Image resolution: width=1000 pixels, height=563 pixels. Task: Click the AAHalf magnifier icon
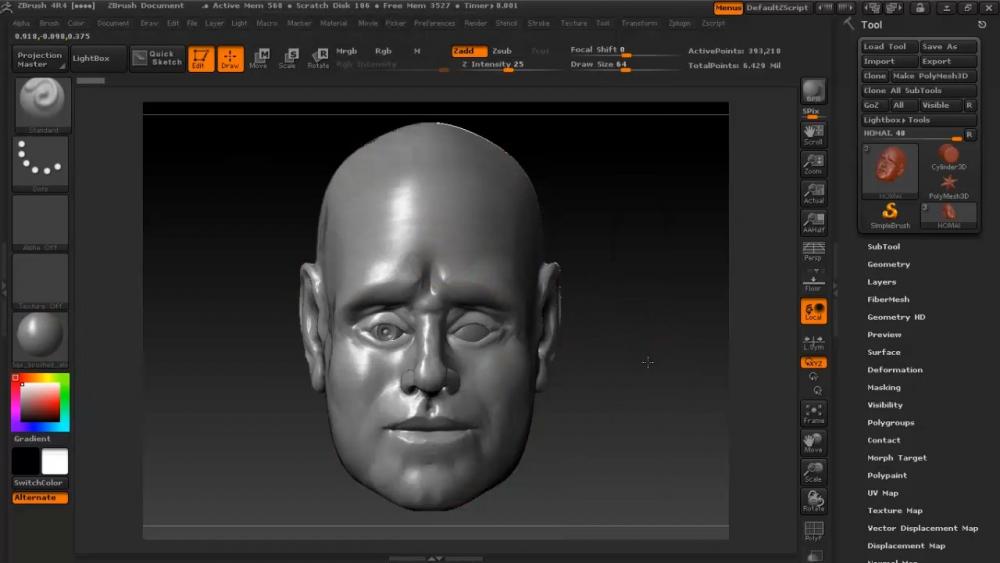(x=813, y=222)
